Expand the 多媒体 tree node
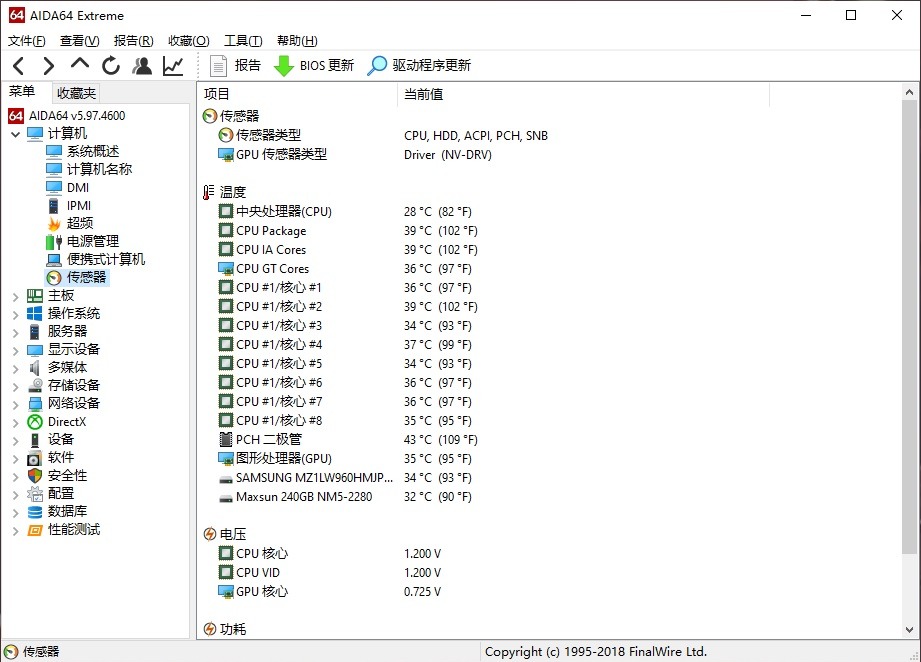921x662 pixels. pyautogui.click(x=16, y=369)
